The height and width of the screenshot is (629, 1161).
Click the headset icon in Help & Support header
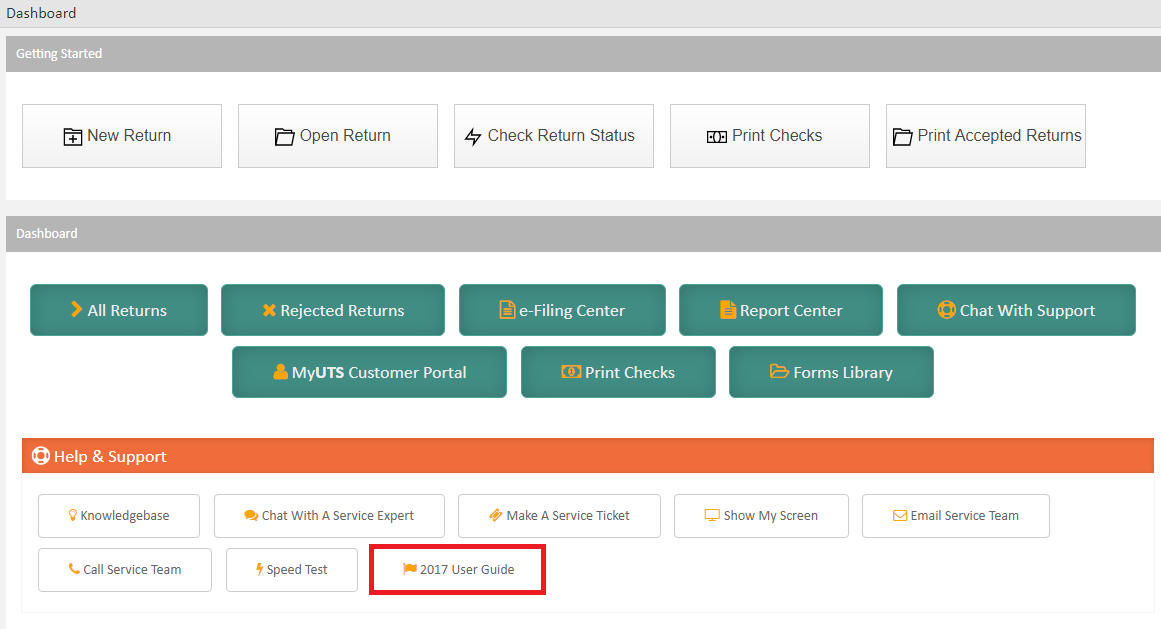40,455
